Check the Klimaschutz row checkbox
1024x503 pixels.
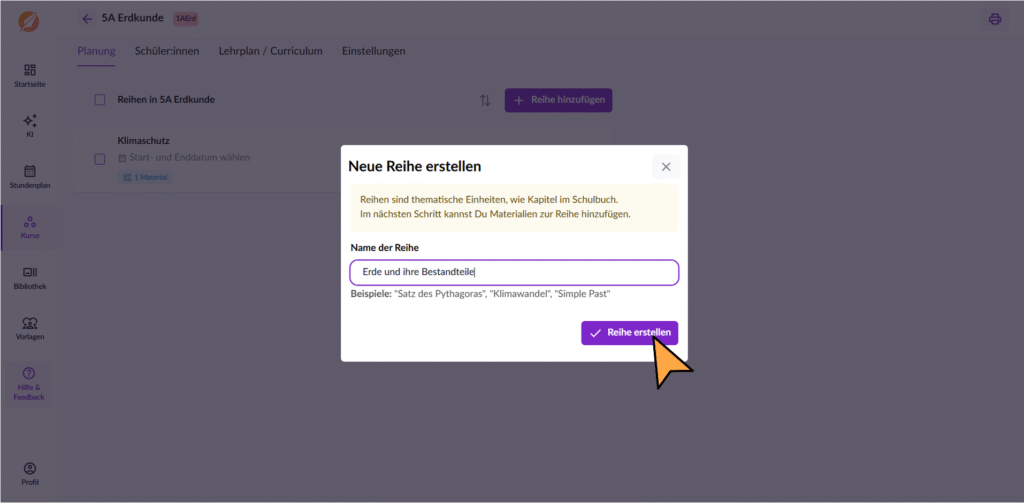pos(99,158)
